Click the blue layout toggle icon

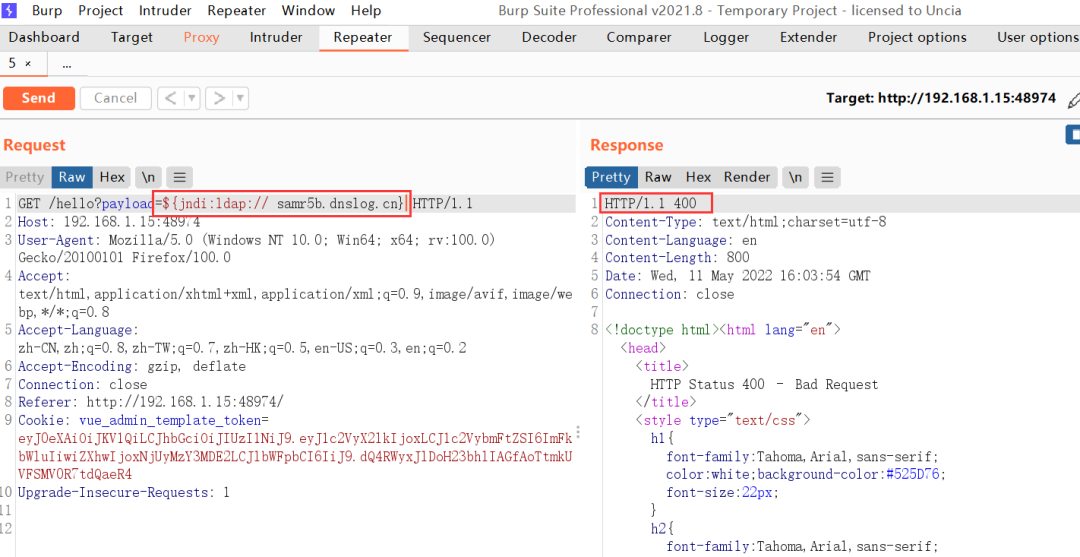tap(1072, 134)
